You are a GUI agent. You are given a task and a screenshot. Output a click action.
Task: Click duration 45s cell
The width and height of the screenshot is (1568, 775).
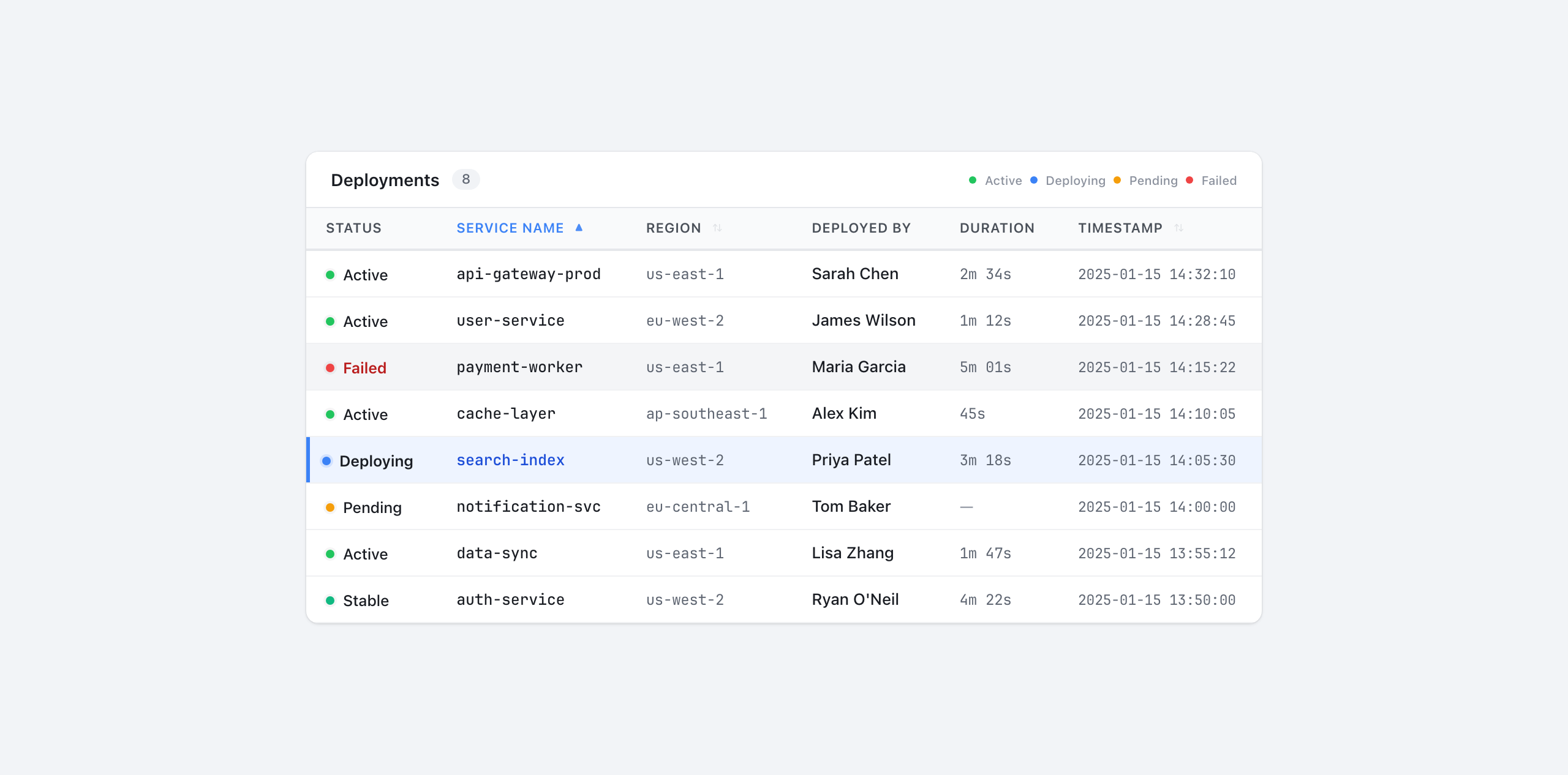tap(972, 414)
